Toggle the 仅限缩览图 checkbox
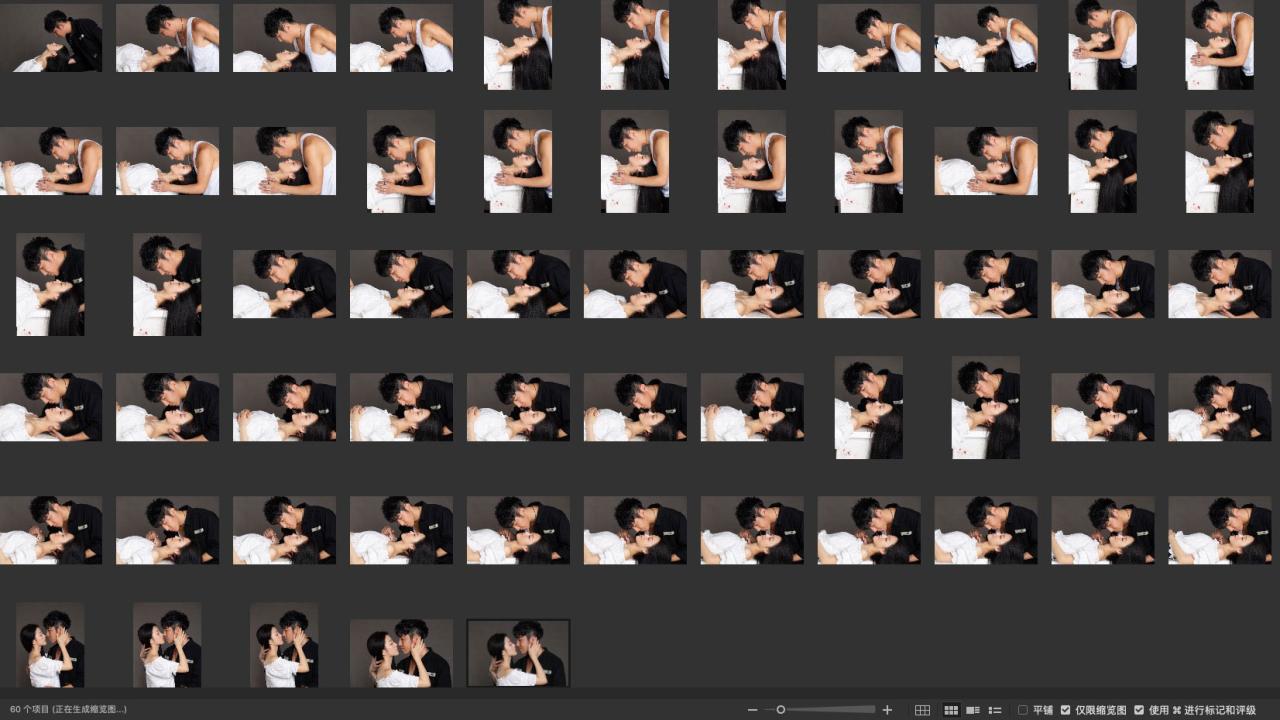 [1066, 710]
